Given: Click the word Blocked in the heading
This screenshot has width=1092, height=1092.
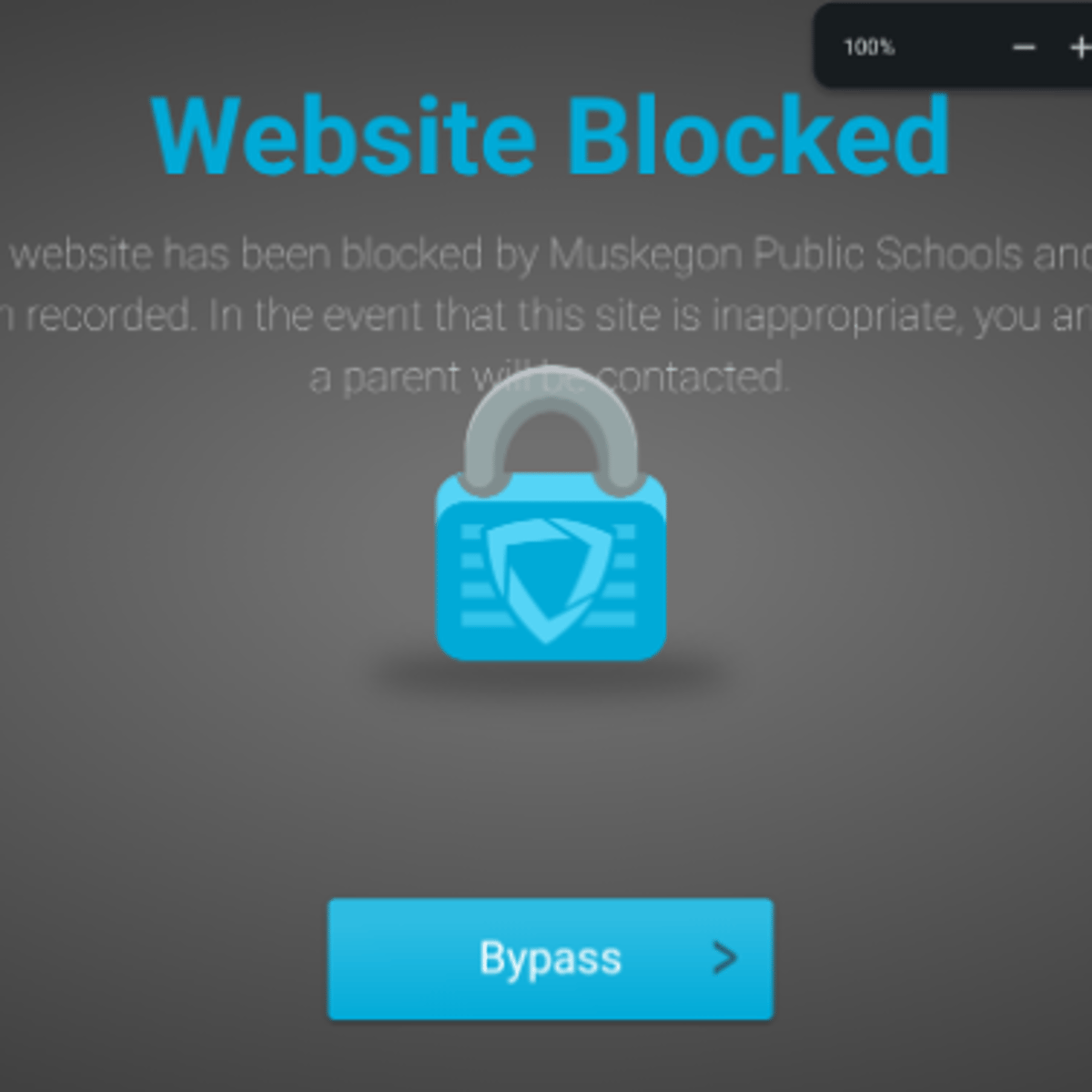Looking at the screenshot, I should [x=759, y=136].
